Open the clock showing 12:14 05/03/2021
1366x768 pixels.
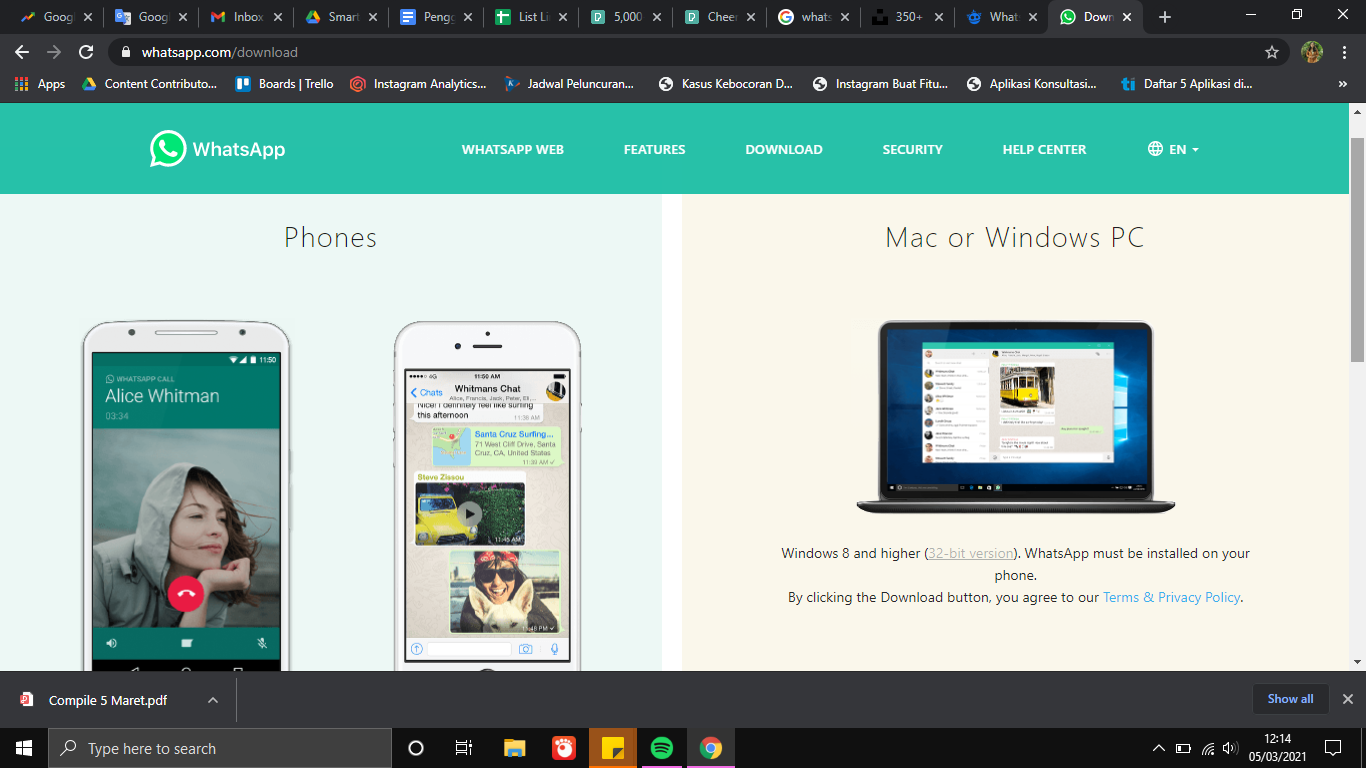pos(1277,748)
